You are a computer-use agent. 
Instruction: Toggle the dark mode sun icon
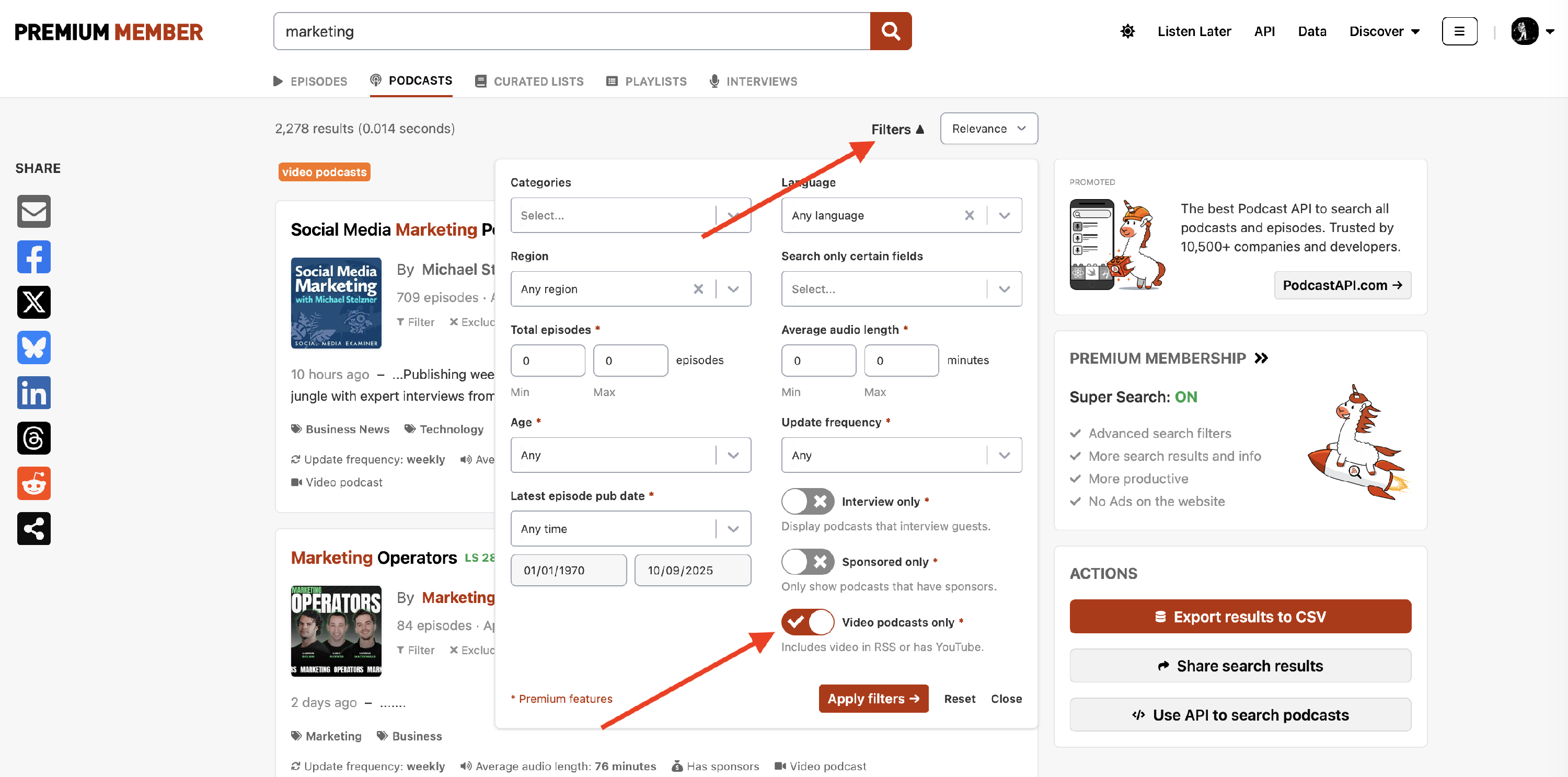point(1127,31)
